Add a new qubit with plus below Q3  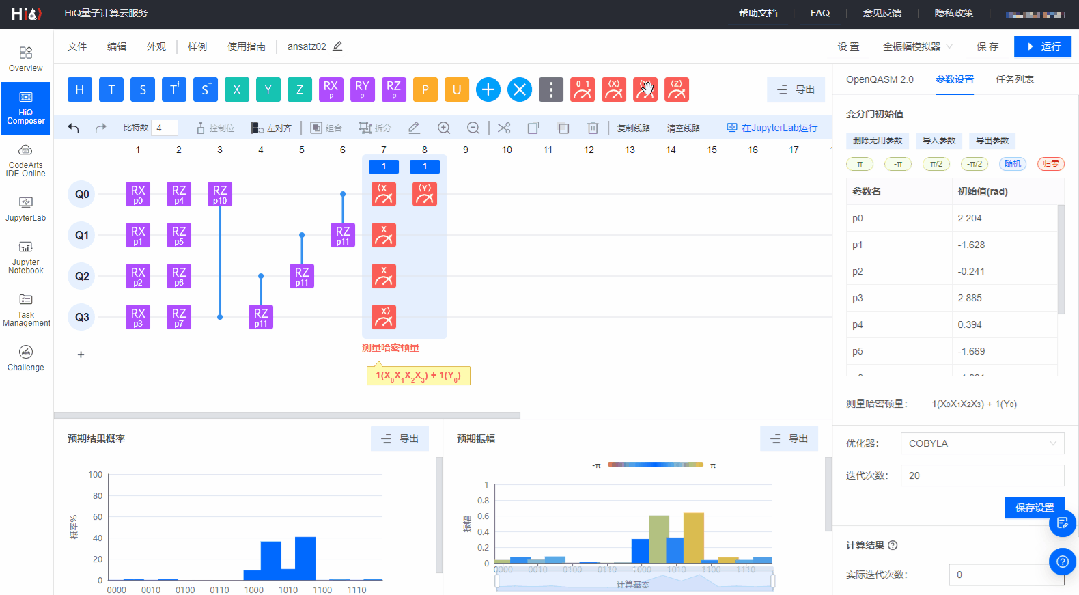[81, 354]
